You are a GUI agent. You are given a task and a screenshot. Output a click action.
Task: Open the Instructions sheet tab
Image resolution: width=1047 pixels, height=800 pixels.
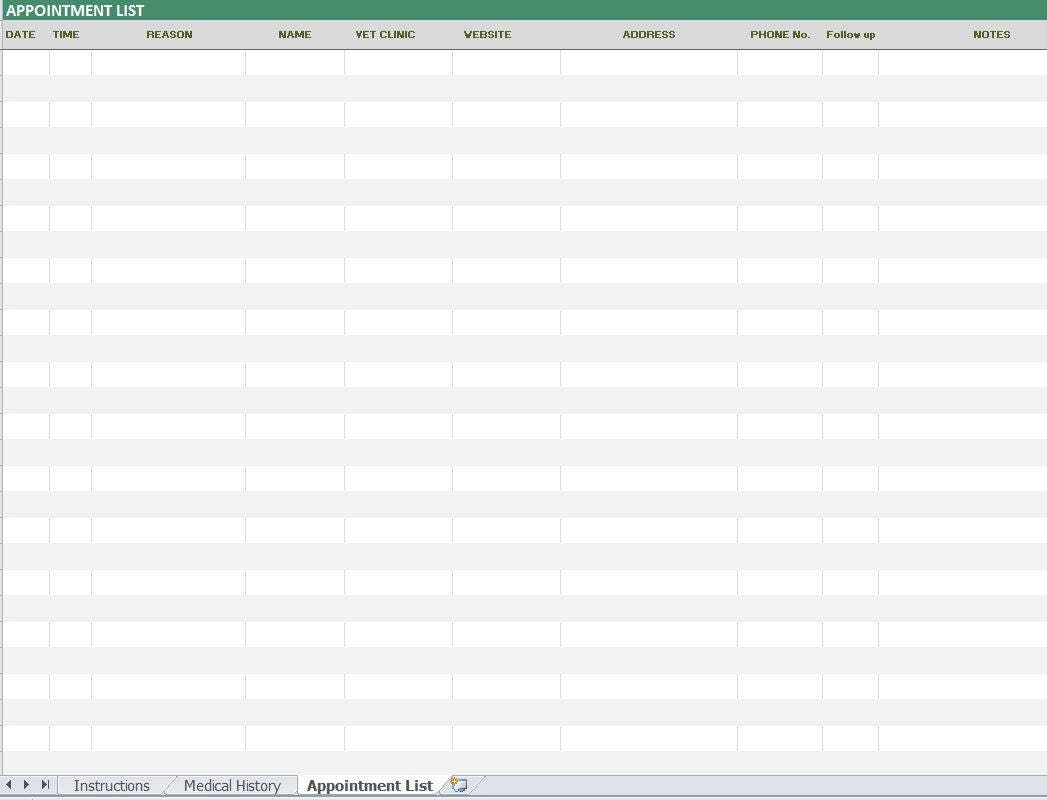(x=112, y=785)
